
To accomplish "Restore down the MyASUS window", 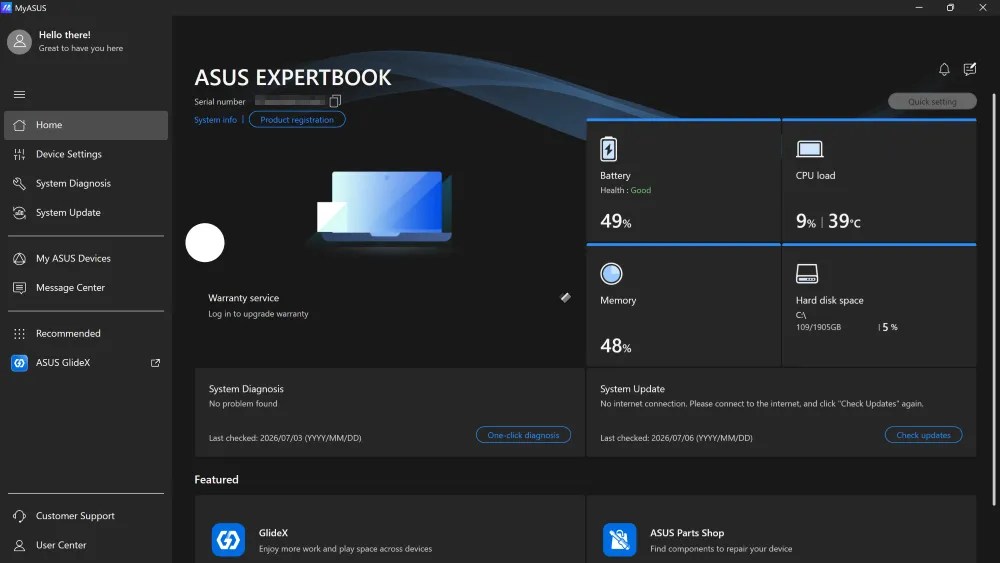I will click(950, 8).
